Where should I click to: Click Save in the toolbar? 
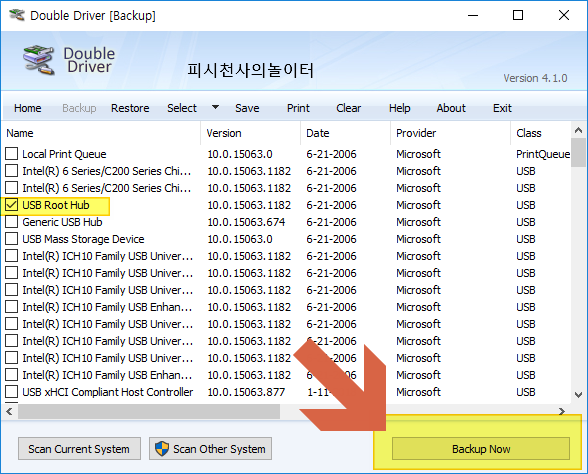[x=247, y=108]
